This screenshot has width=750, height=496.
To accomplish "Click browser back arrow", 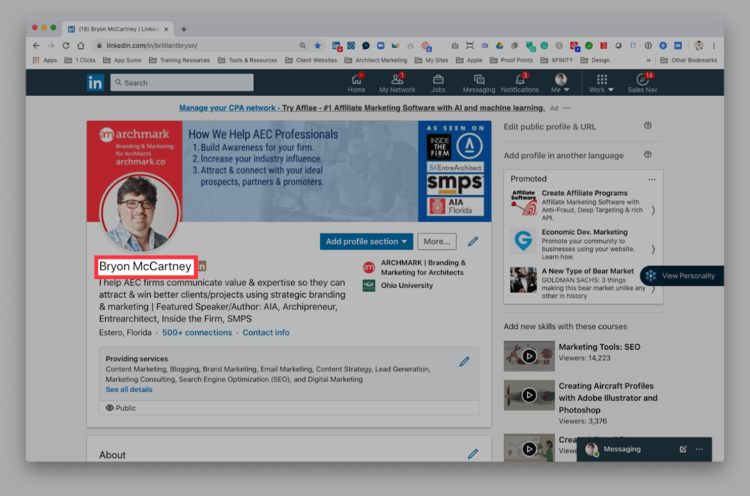I will coord(36,45).
